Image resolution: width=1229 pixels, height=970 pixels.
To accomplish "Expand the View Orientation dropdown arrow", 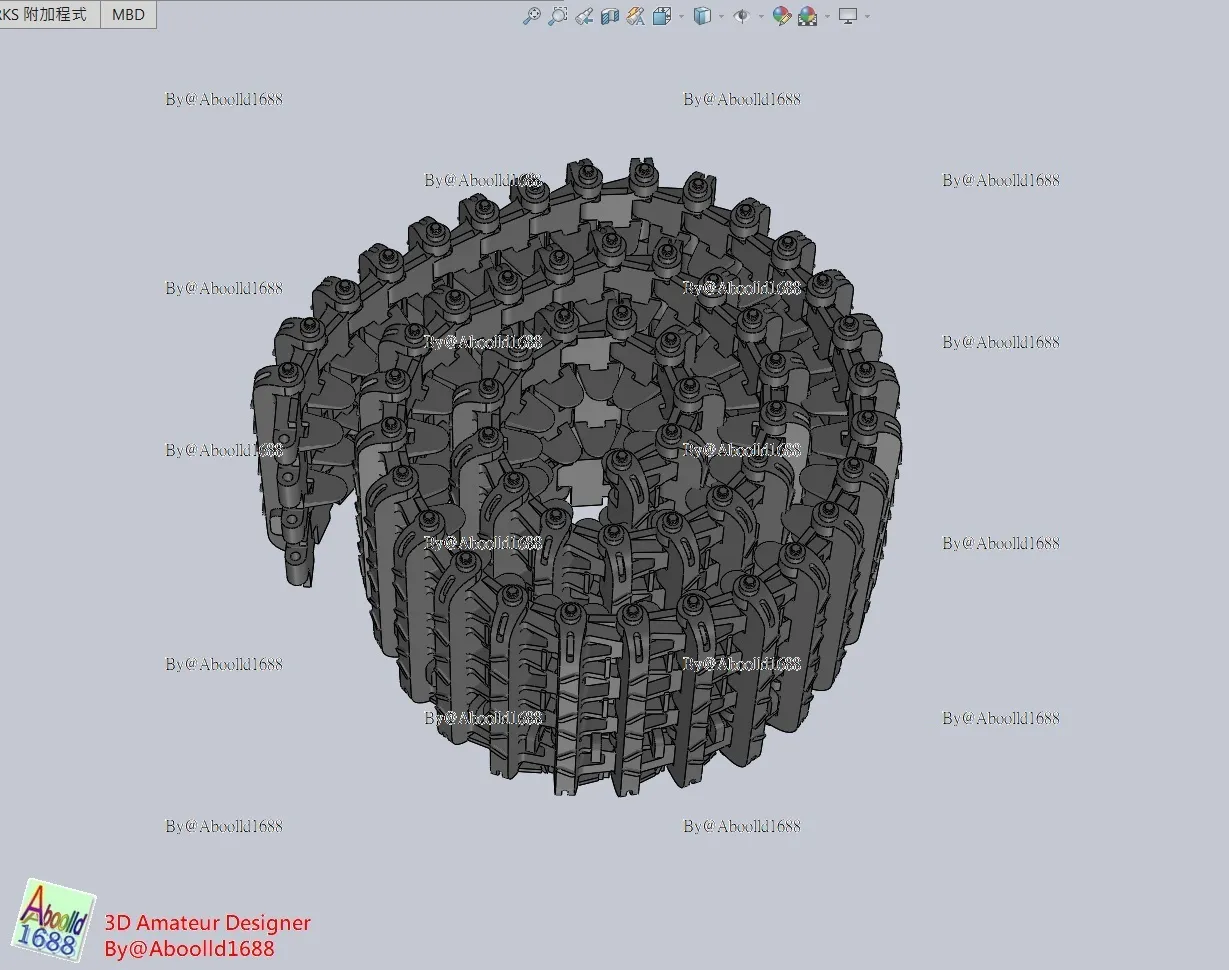I will (682, 16).
